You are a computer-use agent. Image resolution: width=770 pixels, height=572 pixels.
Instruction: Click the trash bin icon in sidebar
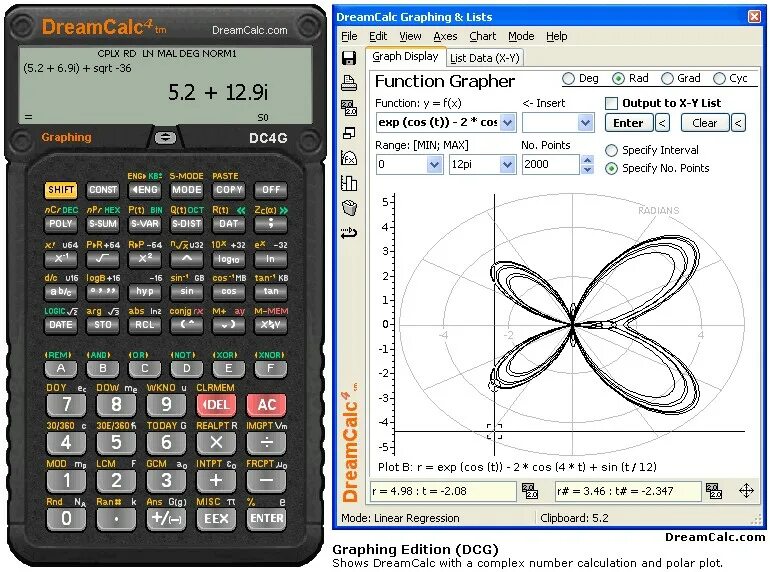[349, 208]
